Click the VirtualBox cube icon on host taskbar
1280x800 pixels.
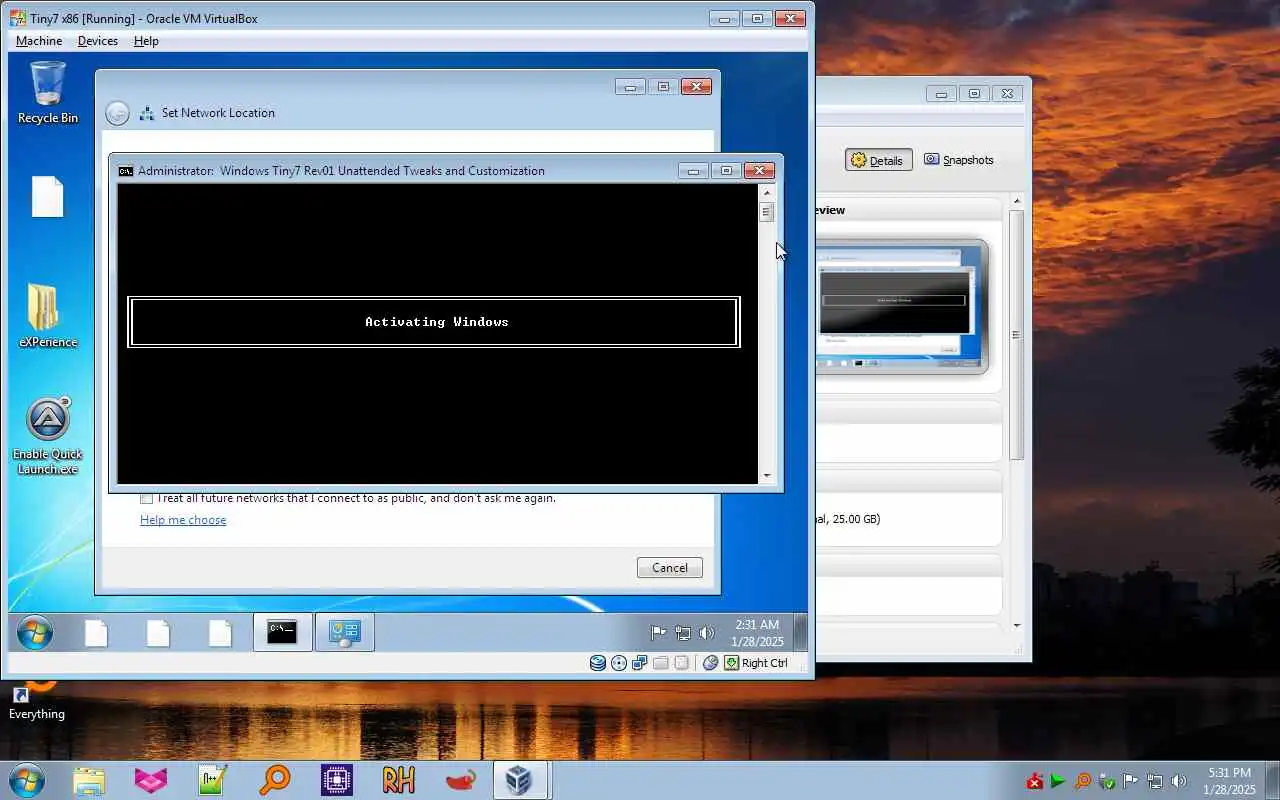pyautogui.click(x=519, y=780)
